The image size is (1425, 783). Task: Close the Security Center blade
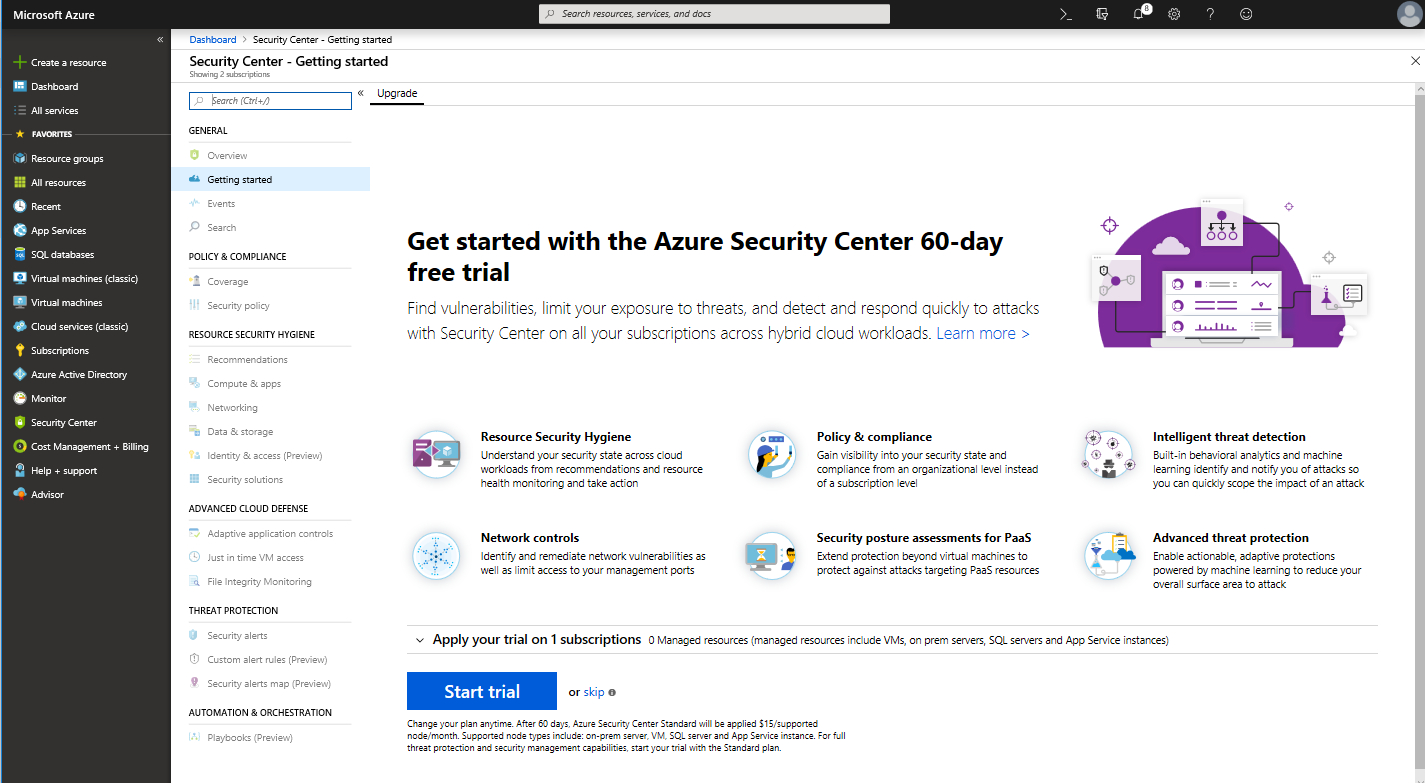click(1415, 61)
